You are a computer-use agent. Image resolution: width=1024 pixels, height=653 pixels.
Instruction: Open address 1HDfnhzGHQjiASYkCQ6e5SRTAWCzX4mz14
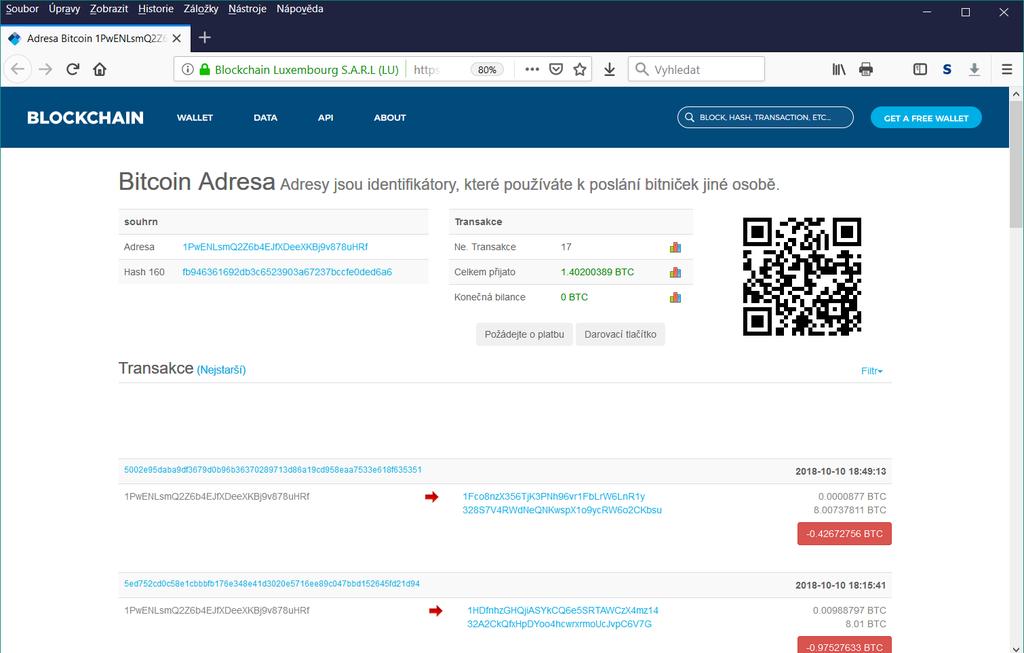(x=563, y=611)
